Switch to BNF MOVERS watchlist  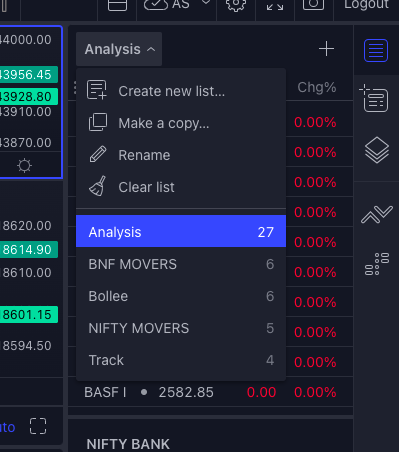[x=181, y=264]
